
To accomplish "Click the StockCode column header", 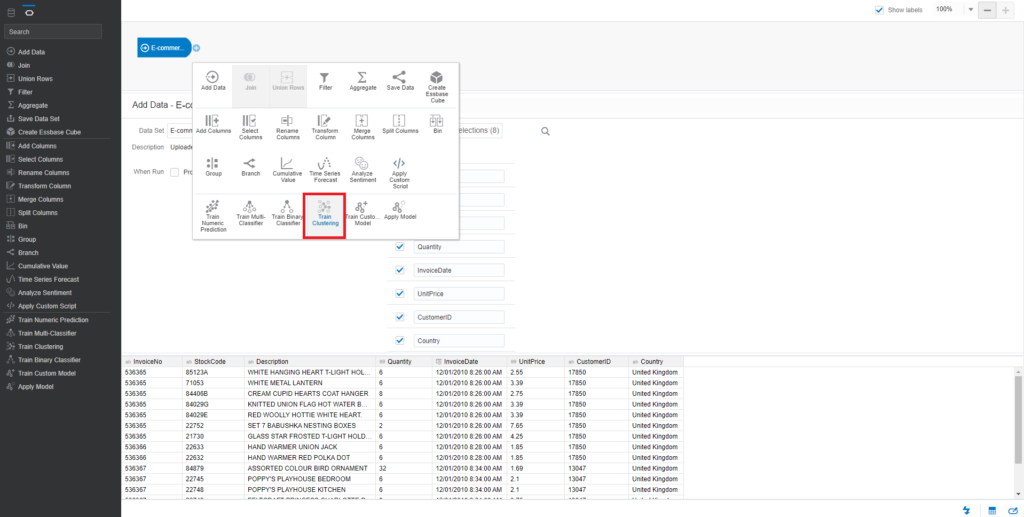I will [214, 361].
